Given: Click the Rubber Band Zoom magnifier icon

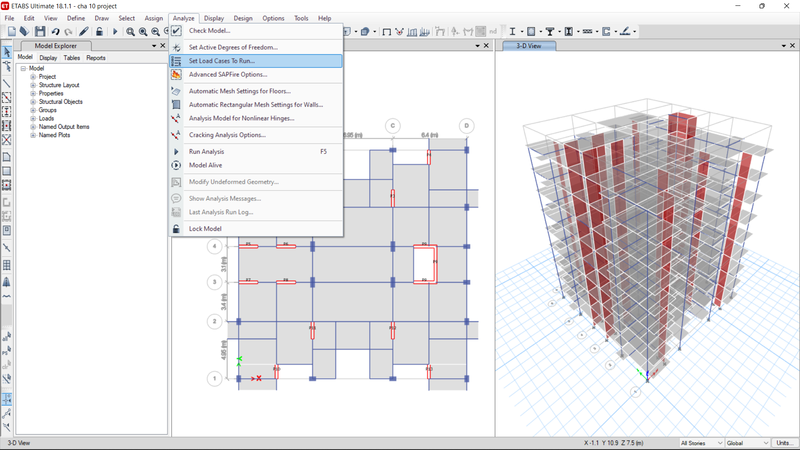Looking at the screenshot, I should tap(131, 32).
